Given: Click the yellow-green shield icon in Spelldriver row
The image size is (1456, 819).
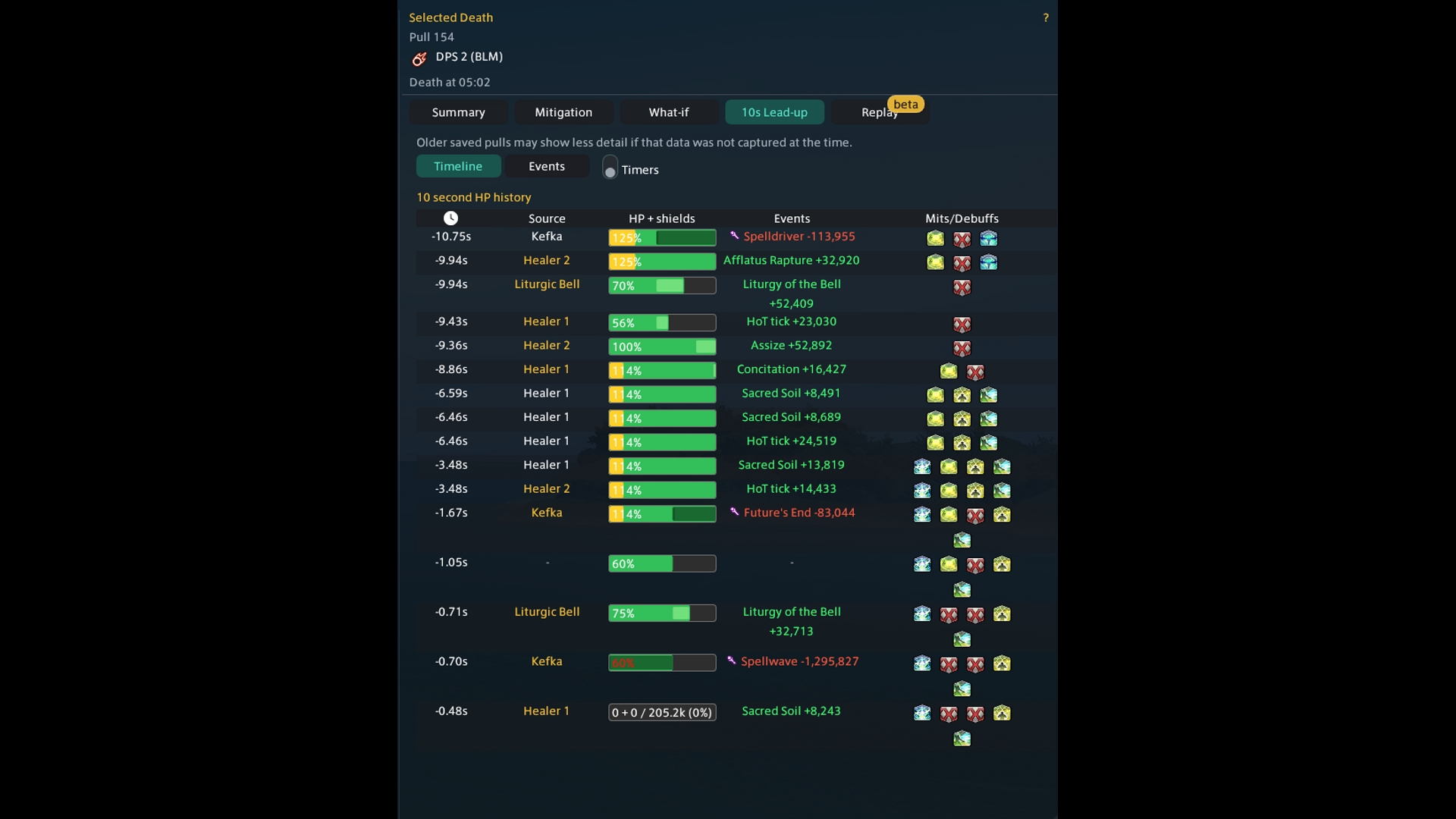Looking at the screenshot, I should coord(935,239).
